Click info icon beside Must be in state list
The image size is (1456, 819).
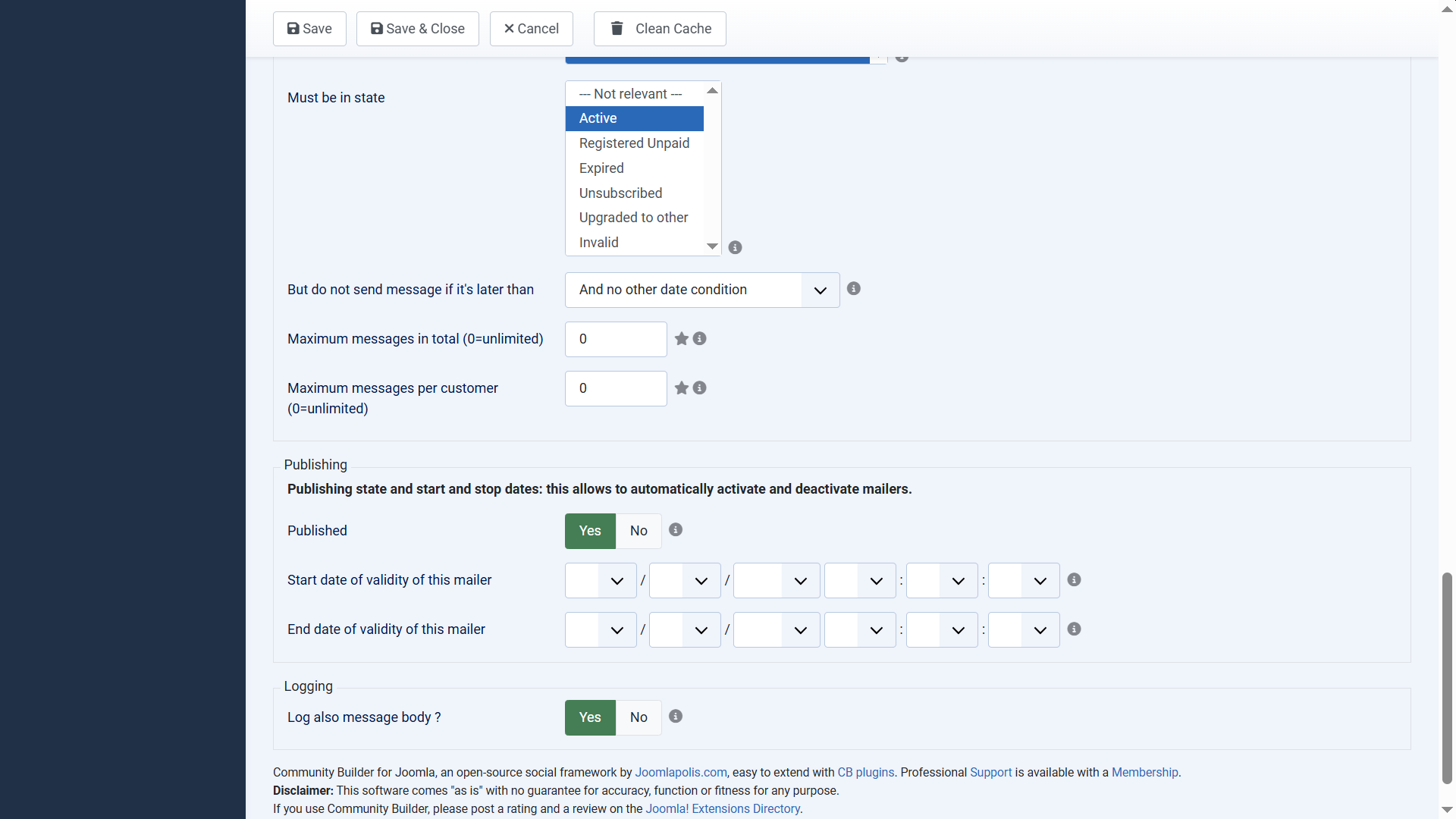[x=735, y=248]
